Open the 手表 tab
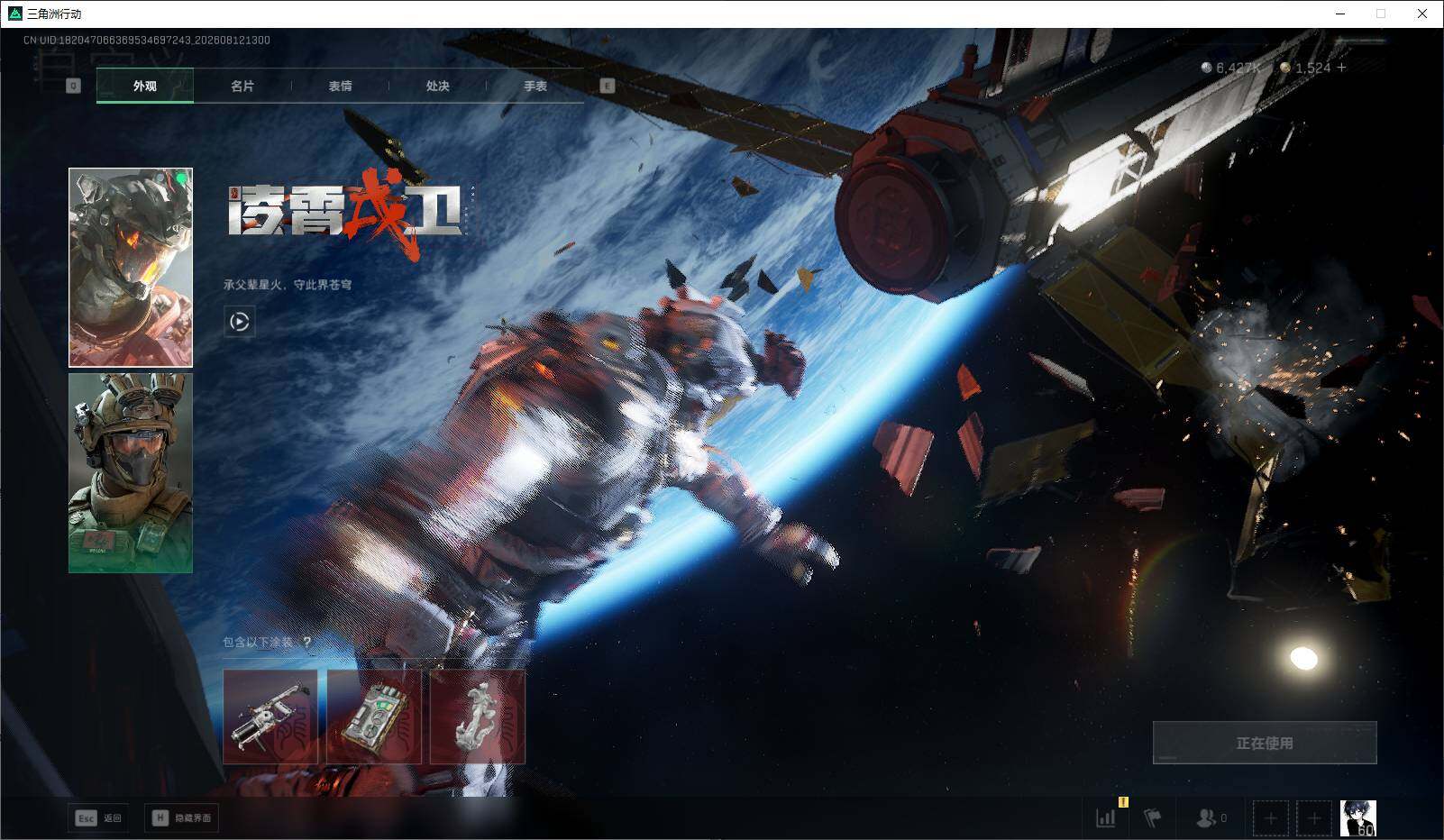This screenshot has width=1444, height=840. coord(535,86)
